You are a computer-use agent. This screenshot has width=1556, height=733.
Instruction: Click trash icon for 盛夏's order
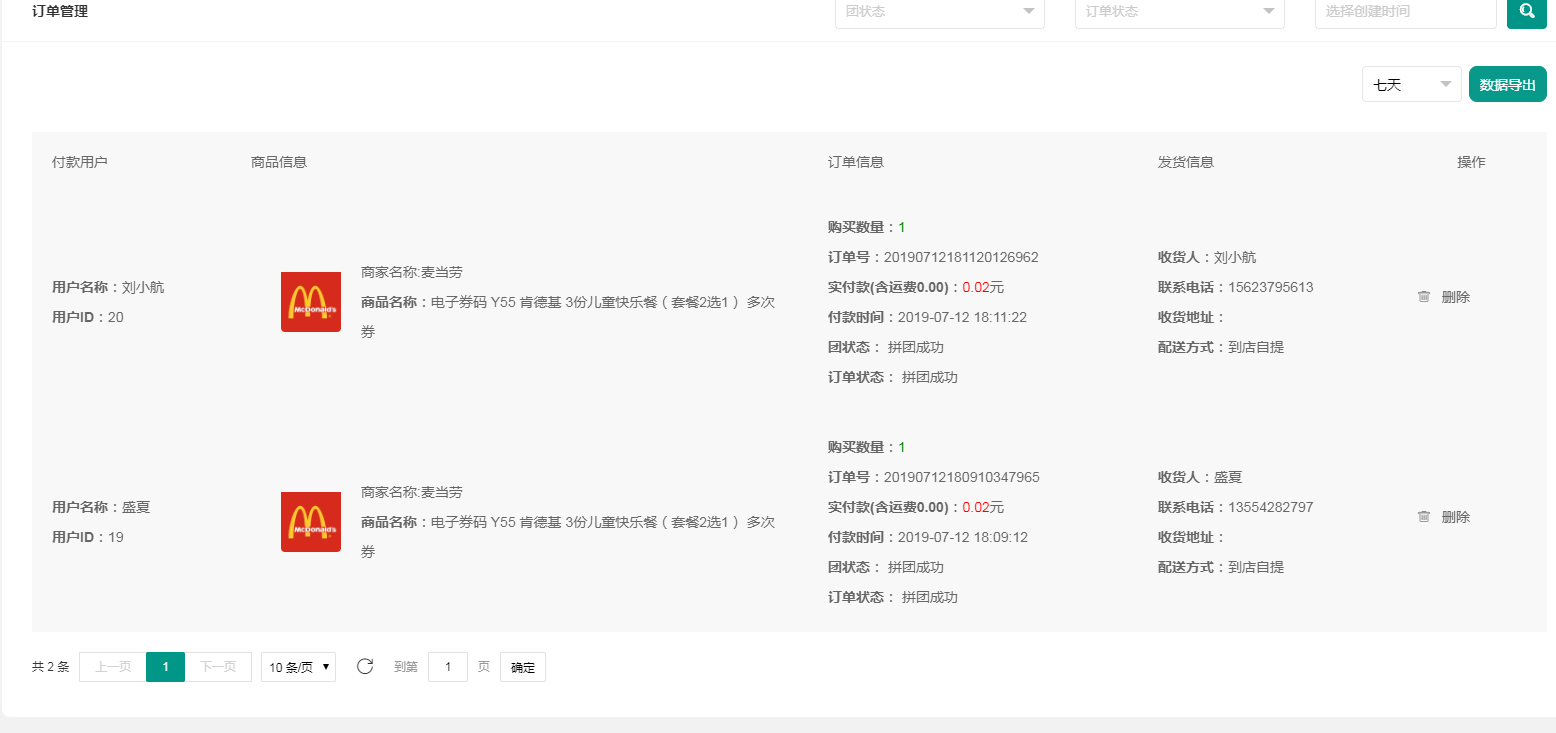coord(1424,517)
